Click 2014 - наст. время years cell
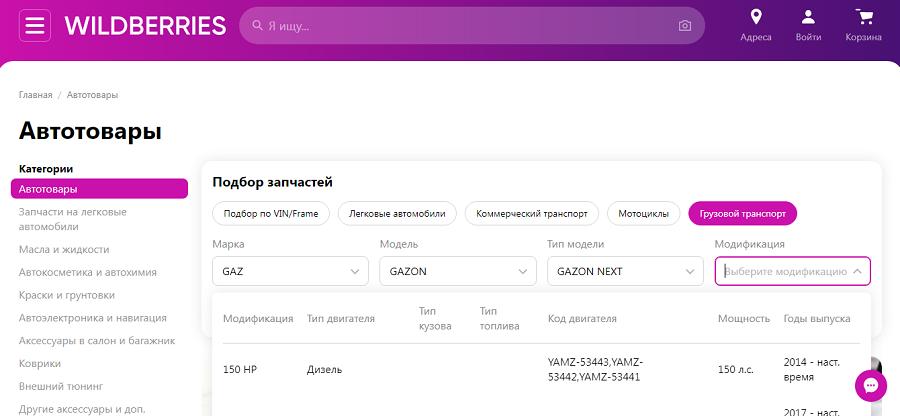Viewport: 900px width, 416px height. point(812,370)
